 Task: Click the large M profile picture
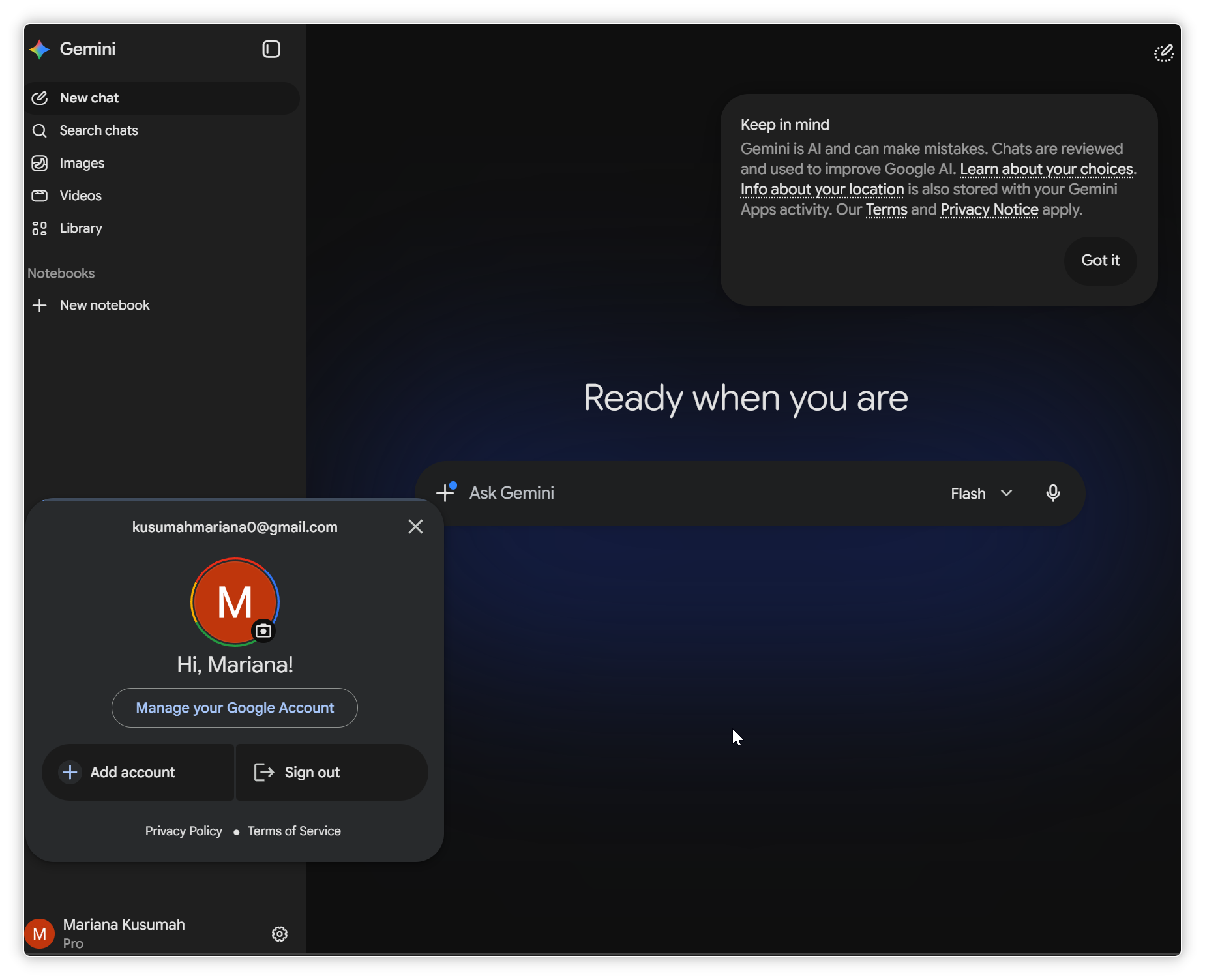(x=235, y=601)
